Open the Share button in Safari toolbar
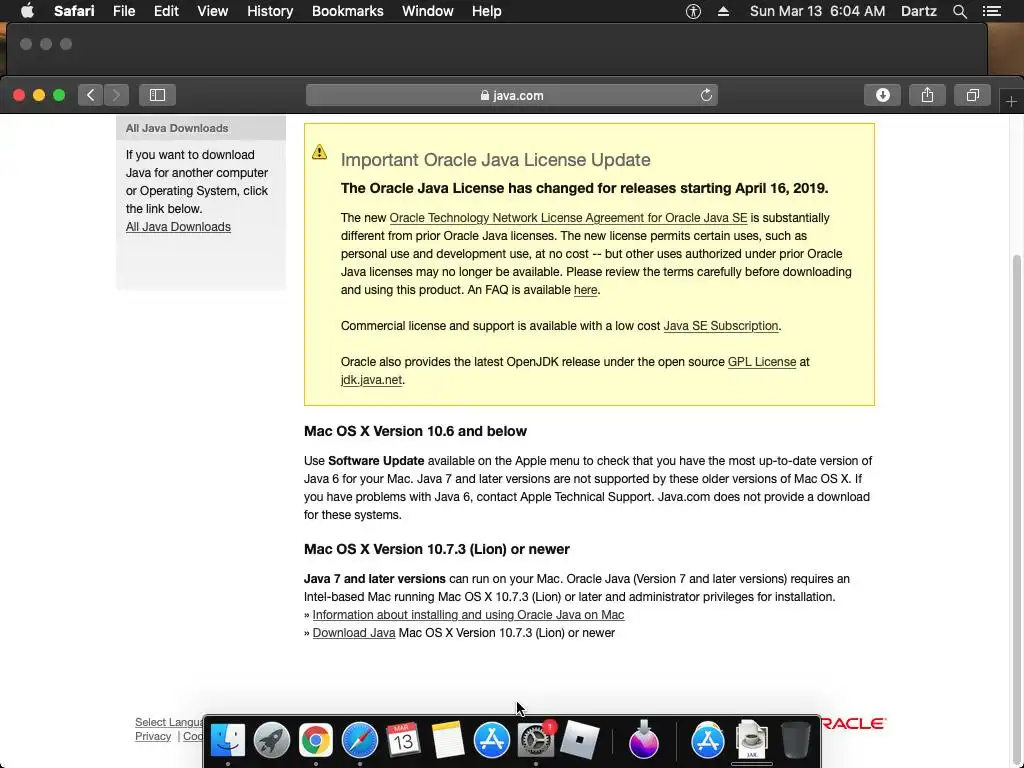This screenshot has width=1024, height=768. [x=927, y=95]
